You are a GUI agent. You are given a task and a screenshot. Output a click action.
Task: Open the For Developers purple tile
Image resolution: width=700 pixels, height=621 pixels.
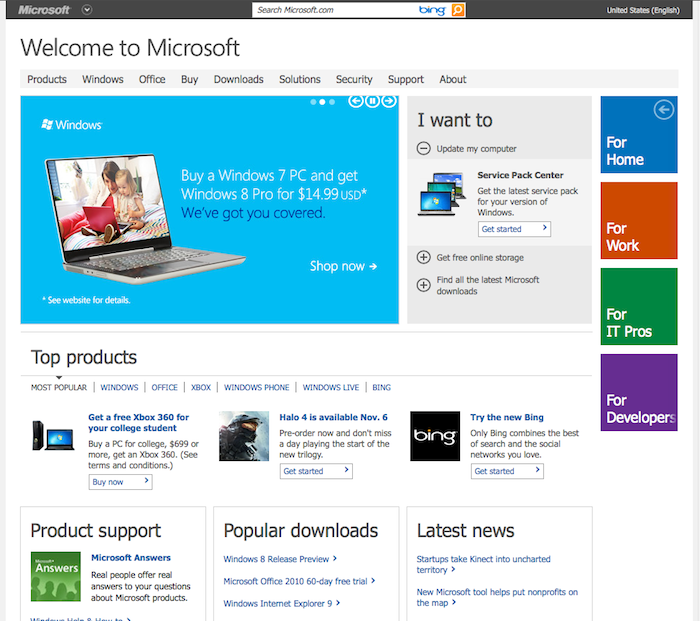[x=639, y=392]
